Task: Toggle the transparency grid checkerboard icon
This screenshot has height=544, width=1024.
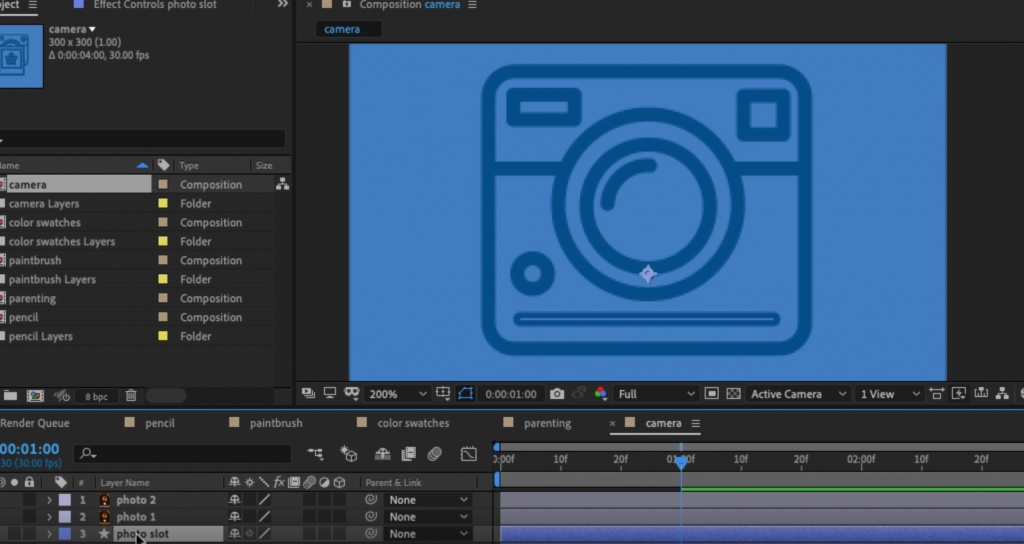Action: pyautogui.click(x=733, y=394)
